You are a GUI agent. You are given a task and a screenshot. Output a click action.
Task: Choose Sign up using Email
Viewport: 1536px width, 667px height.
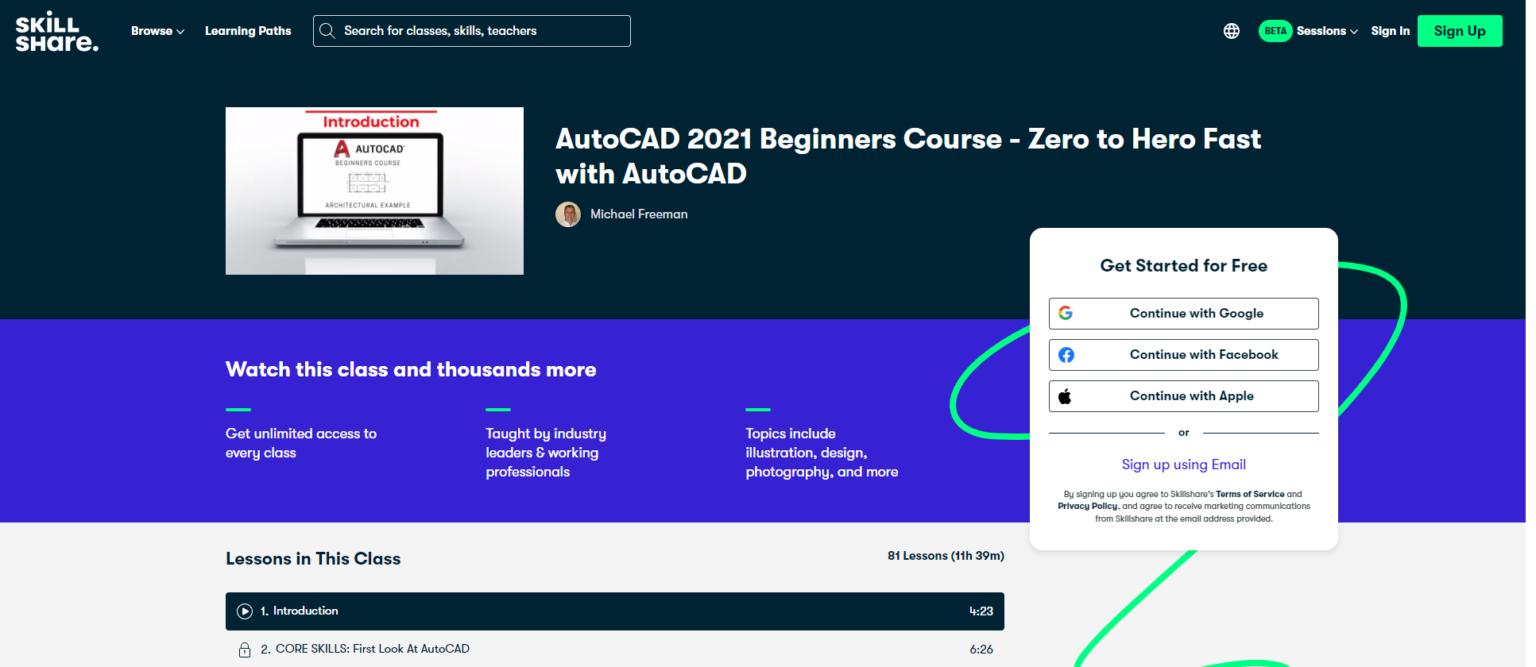click(x=1183, y=464)
